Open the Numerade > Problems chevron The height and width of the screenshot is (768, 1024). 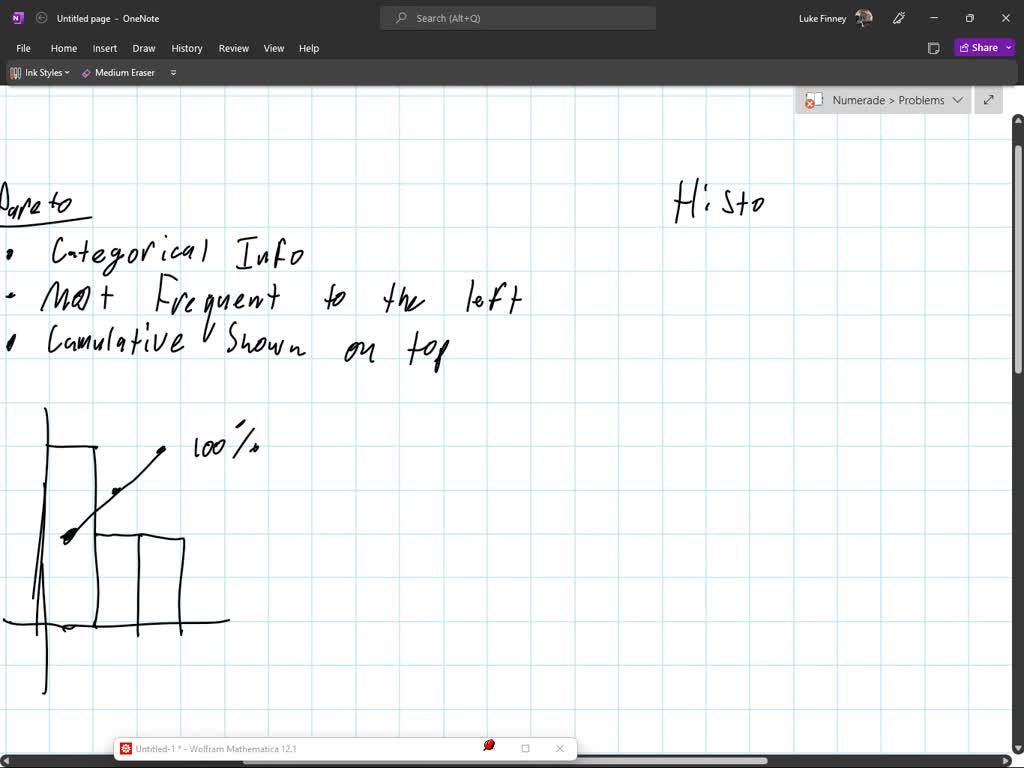coord(958,100)
